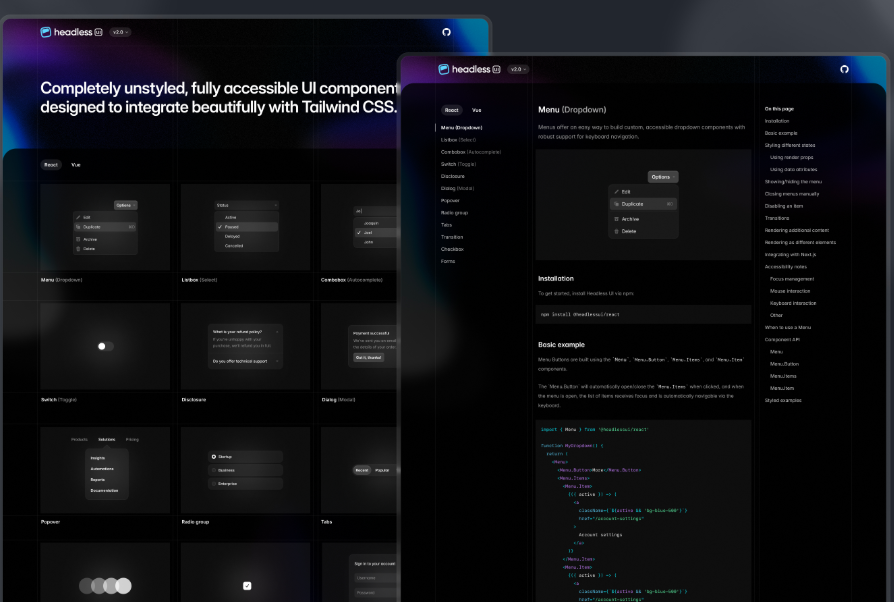Click trash icon beside Delete in docs window demo
The height and width of the screenshot is (602, 894).
tap(616, 231)
